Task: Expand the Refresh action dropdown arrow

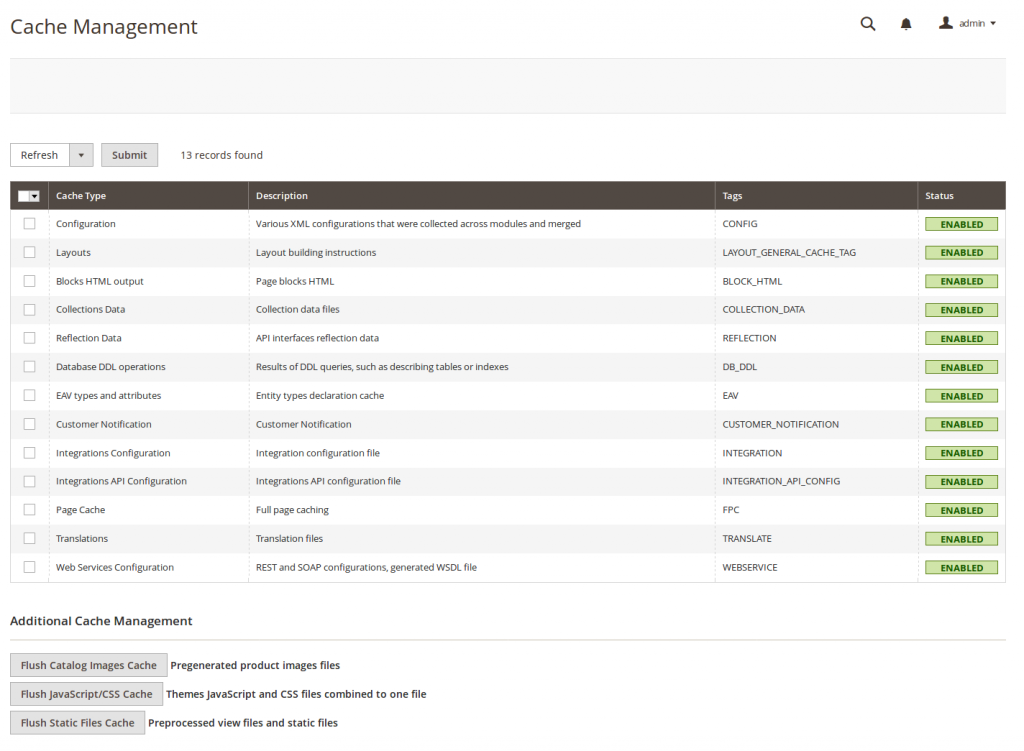Action: 83,155
